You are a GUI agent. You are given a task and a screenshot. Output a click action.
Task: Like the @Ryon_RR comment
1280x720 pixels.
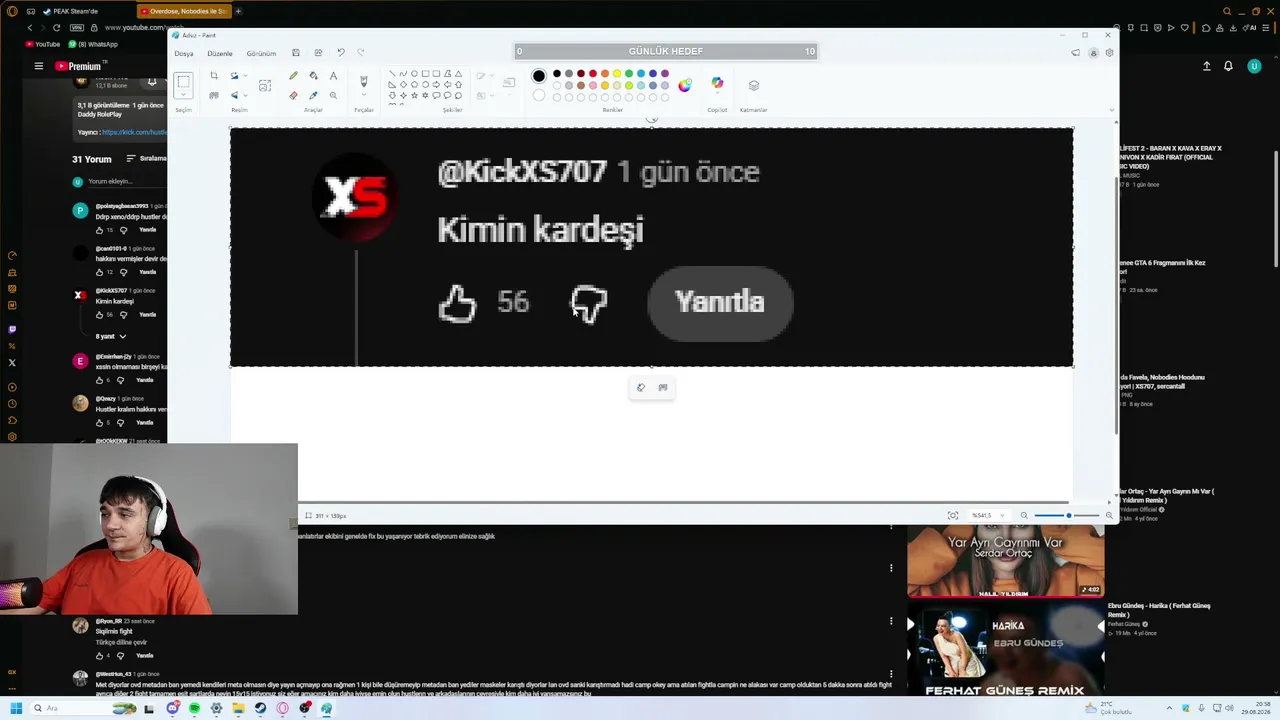tap(100, 656)
